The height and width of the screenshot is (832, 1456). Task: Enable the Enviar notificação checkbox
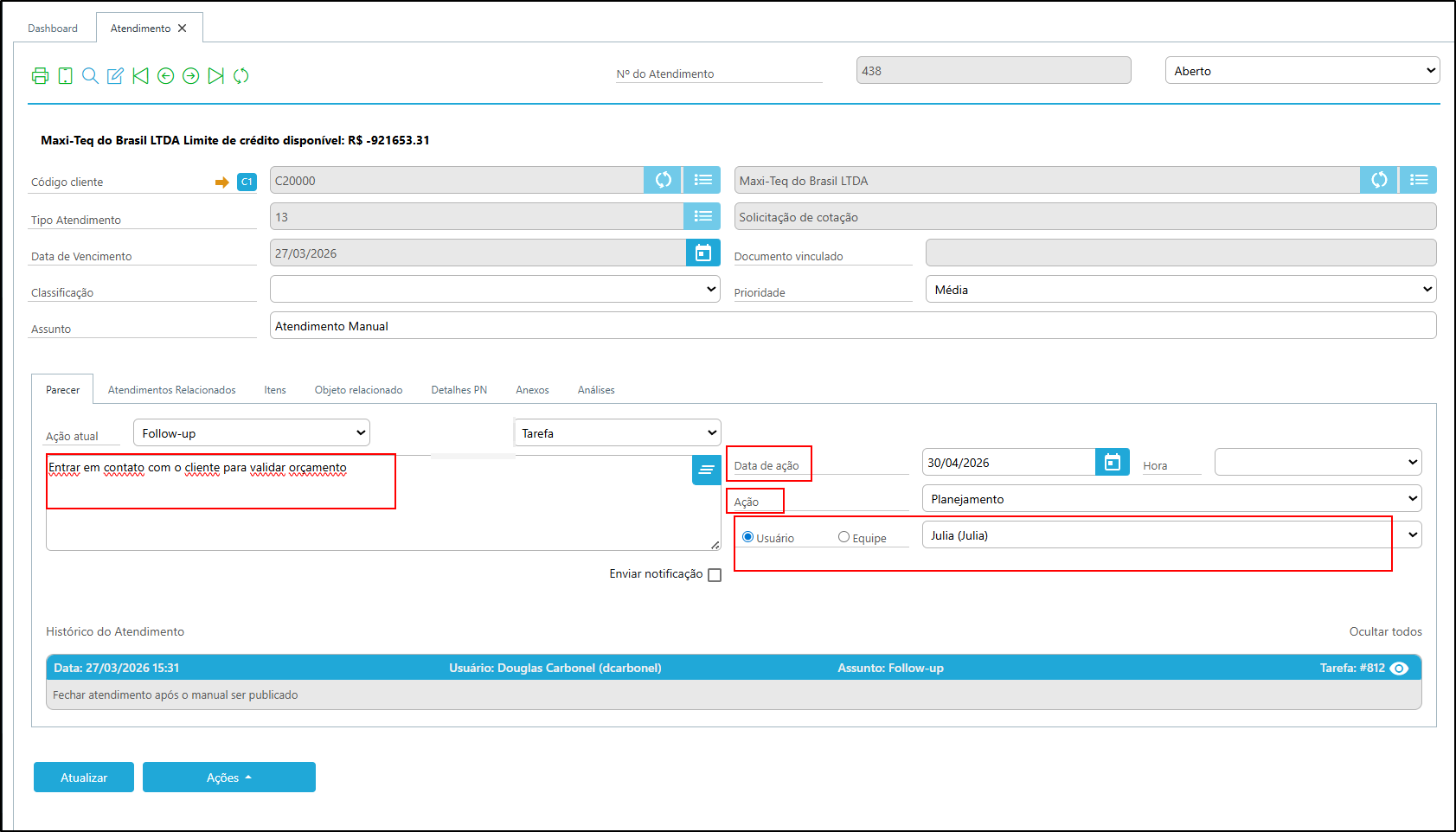(715, 575)
